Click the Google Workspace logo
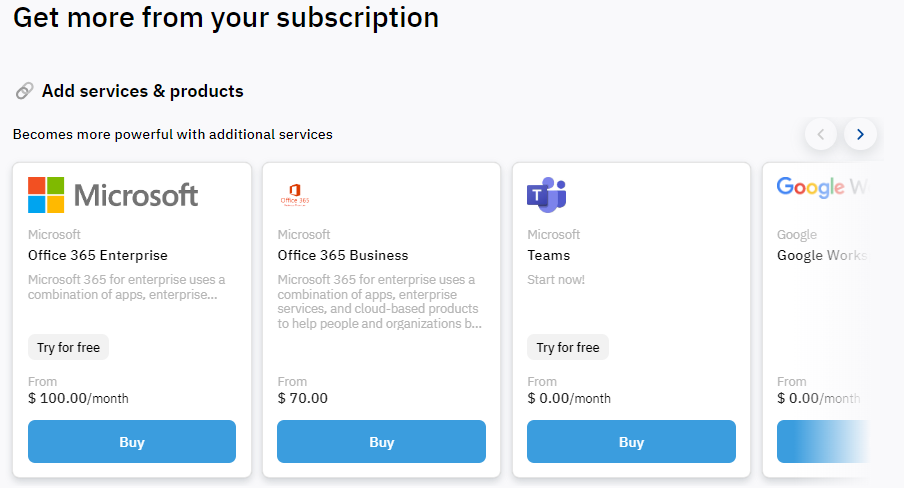 tap(822, 187)
